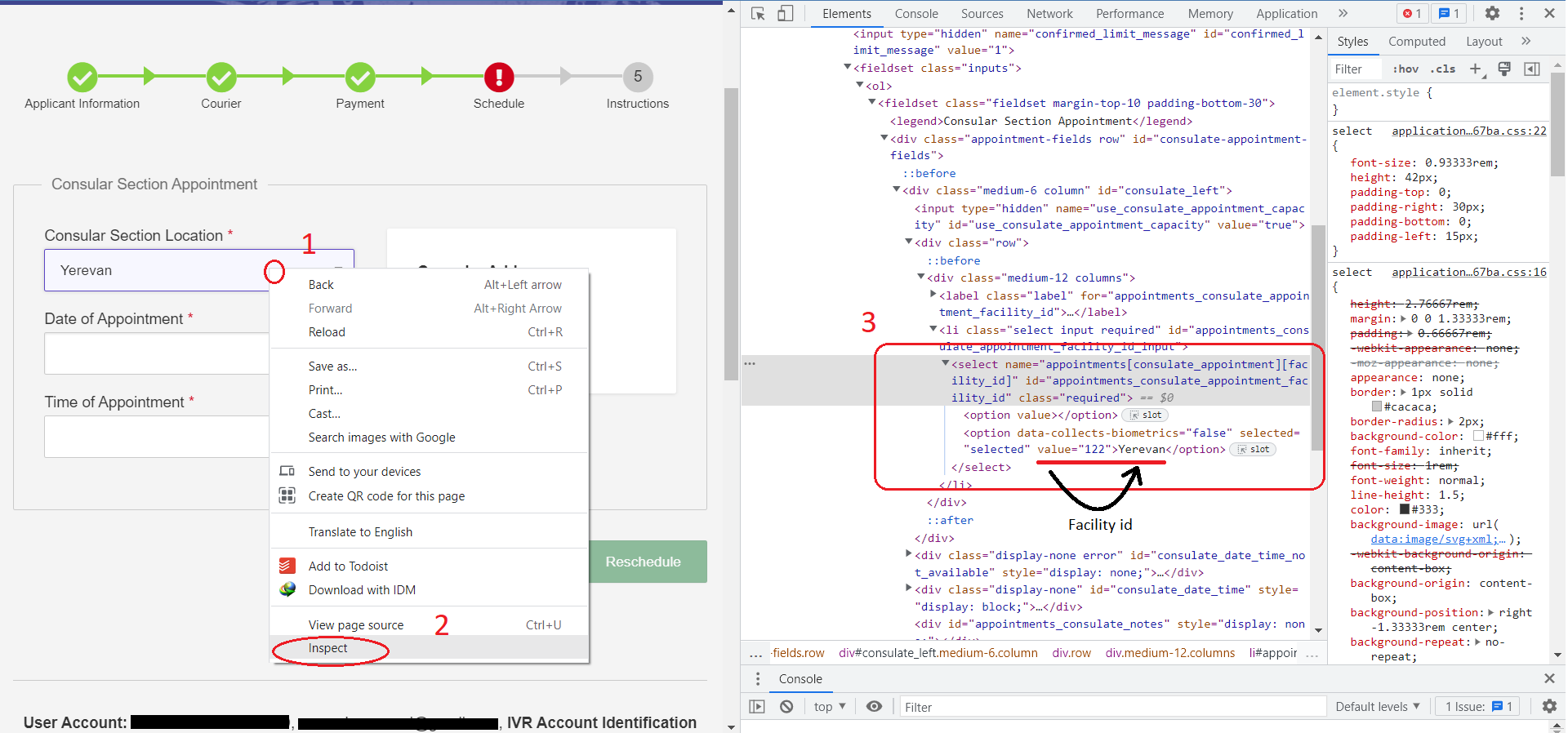This screenshot has height=733, width=1568.
Task: Open the data:image/svg+xml background link
Action: click(1438, 539)
